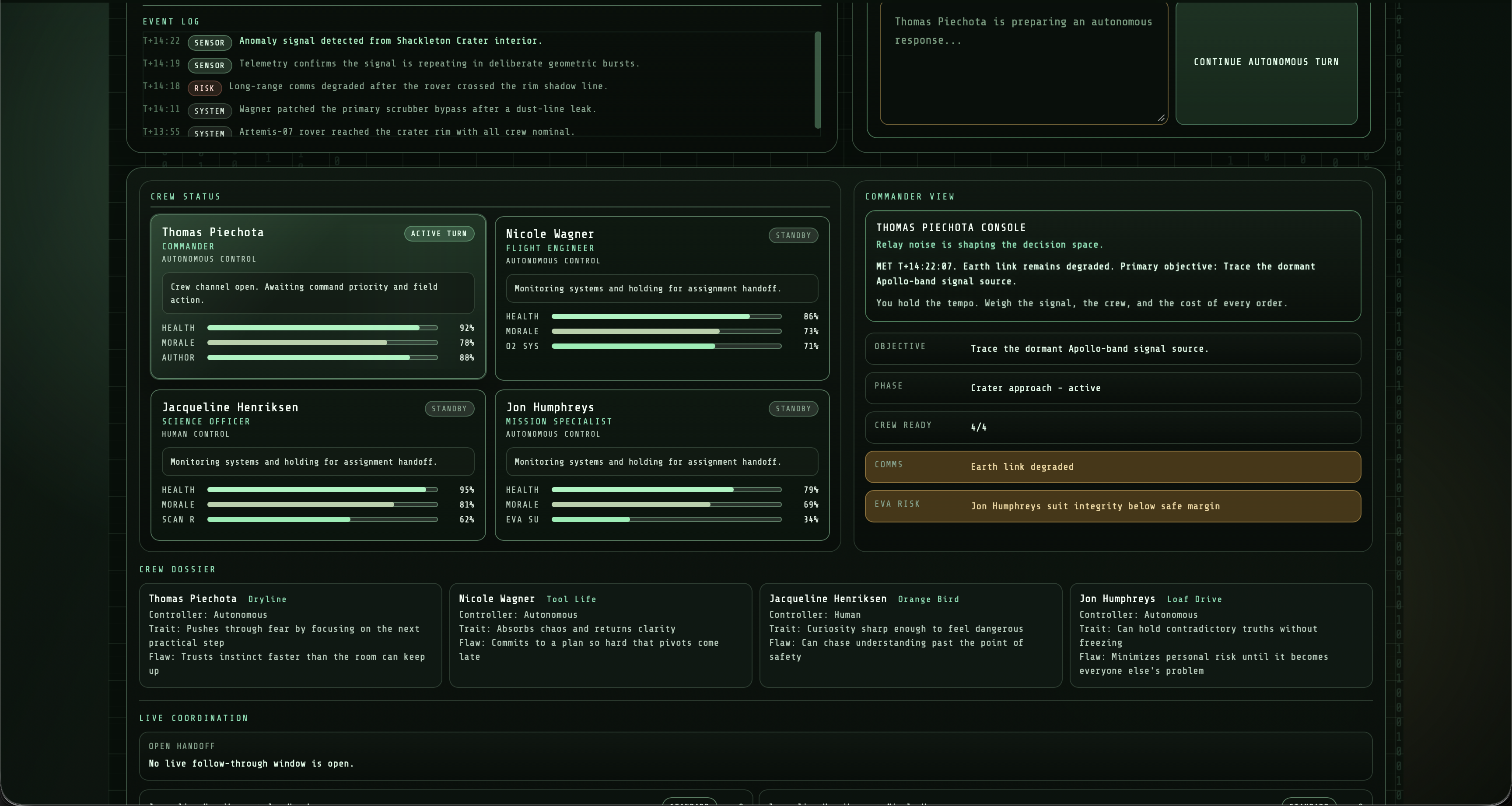Grab the text area resize handle

pos(1160,118)
